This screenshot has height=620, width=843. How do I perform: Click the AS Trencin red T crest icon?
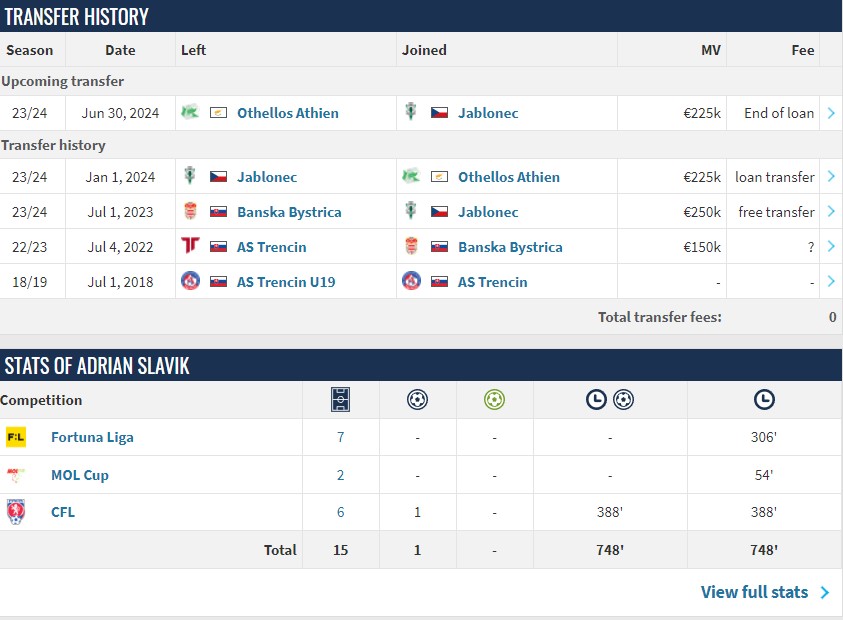coord(190,245)
